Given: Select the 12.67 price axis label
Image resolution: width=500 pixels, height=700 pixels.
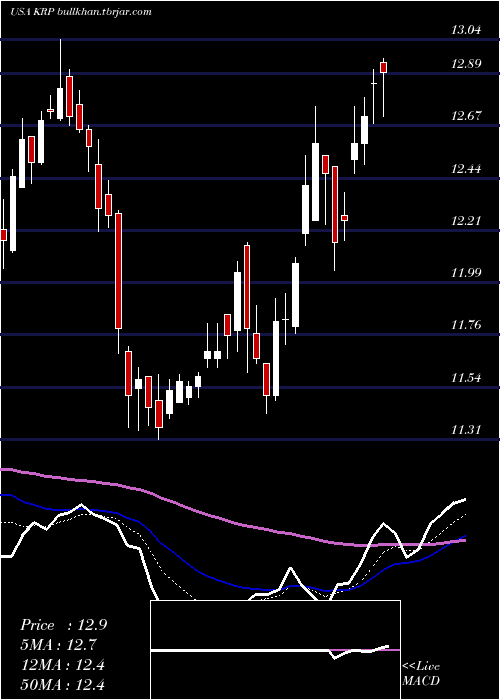Looking at the screenshot, I should pos(466,116).
